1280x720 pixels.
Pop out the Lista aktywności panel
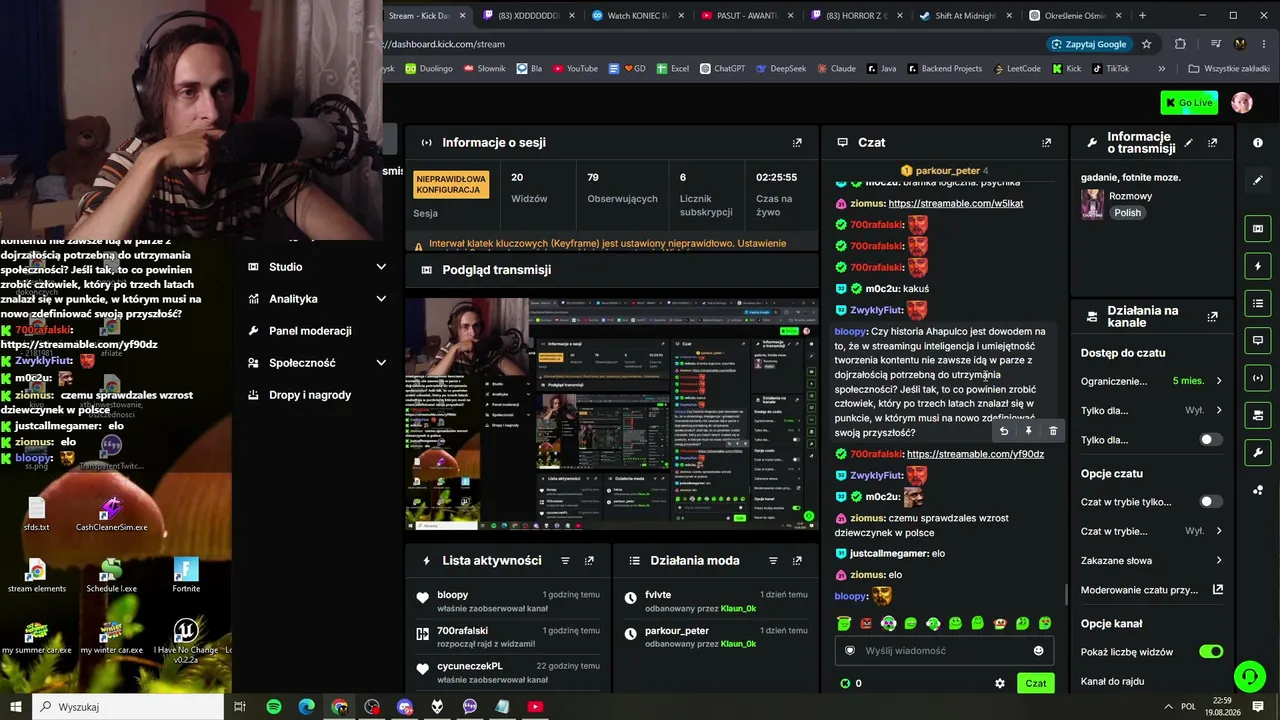tap(589, 561)
